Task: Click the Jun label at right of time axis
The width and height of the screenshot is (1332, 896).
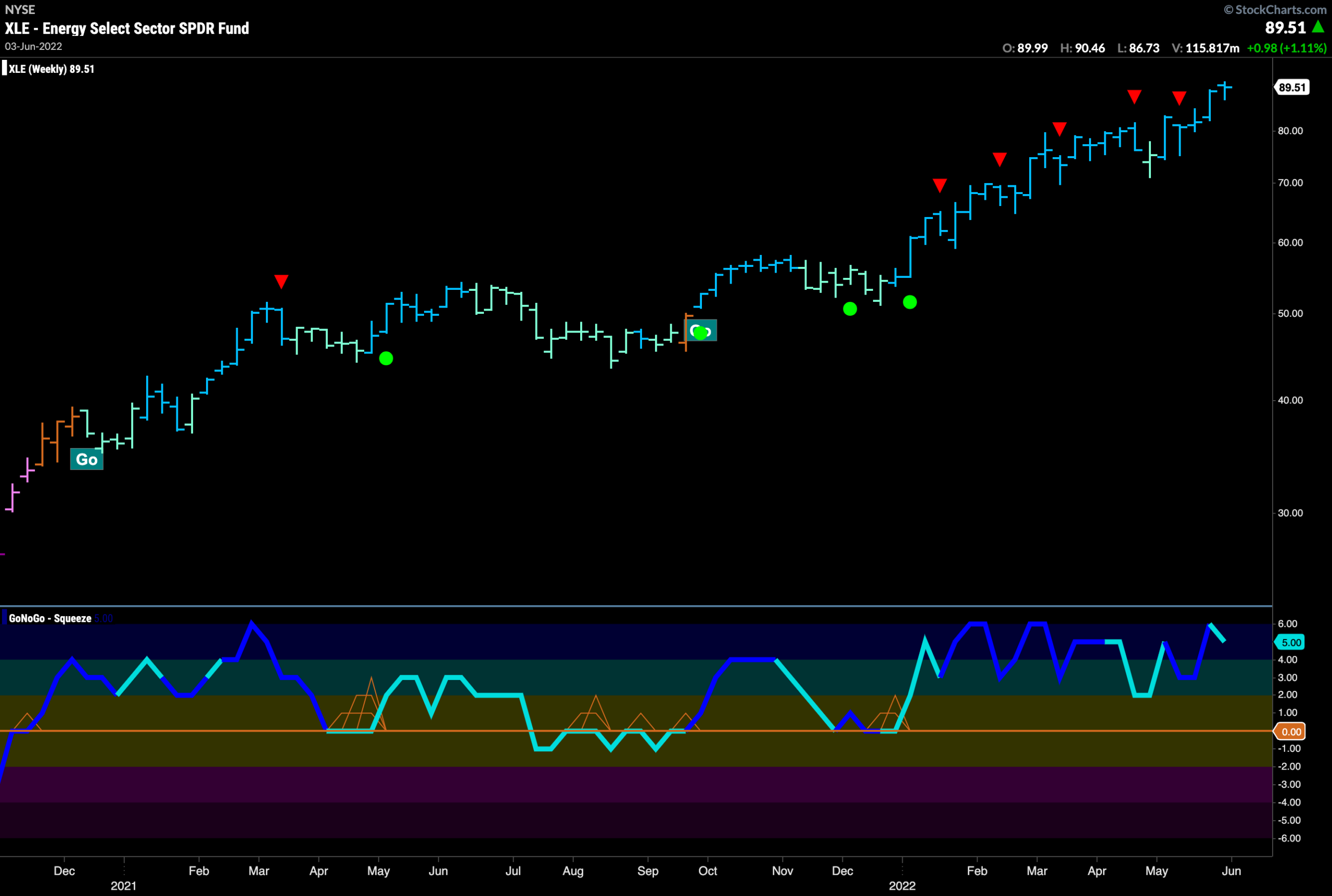Action: 1232,871
